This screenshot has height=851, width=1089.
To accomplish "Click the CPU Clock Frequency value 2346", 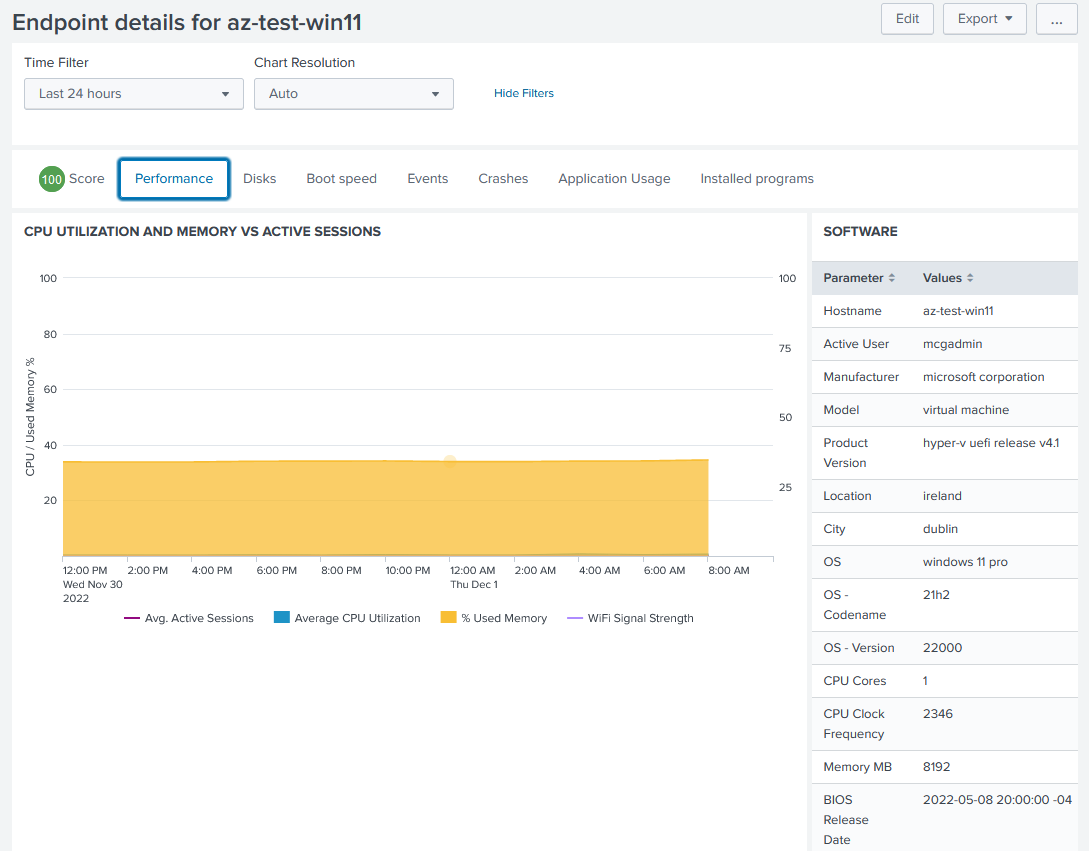I will [x=938, y=714].
